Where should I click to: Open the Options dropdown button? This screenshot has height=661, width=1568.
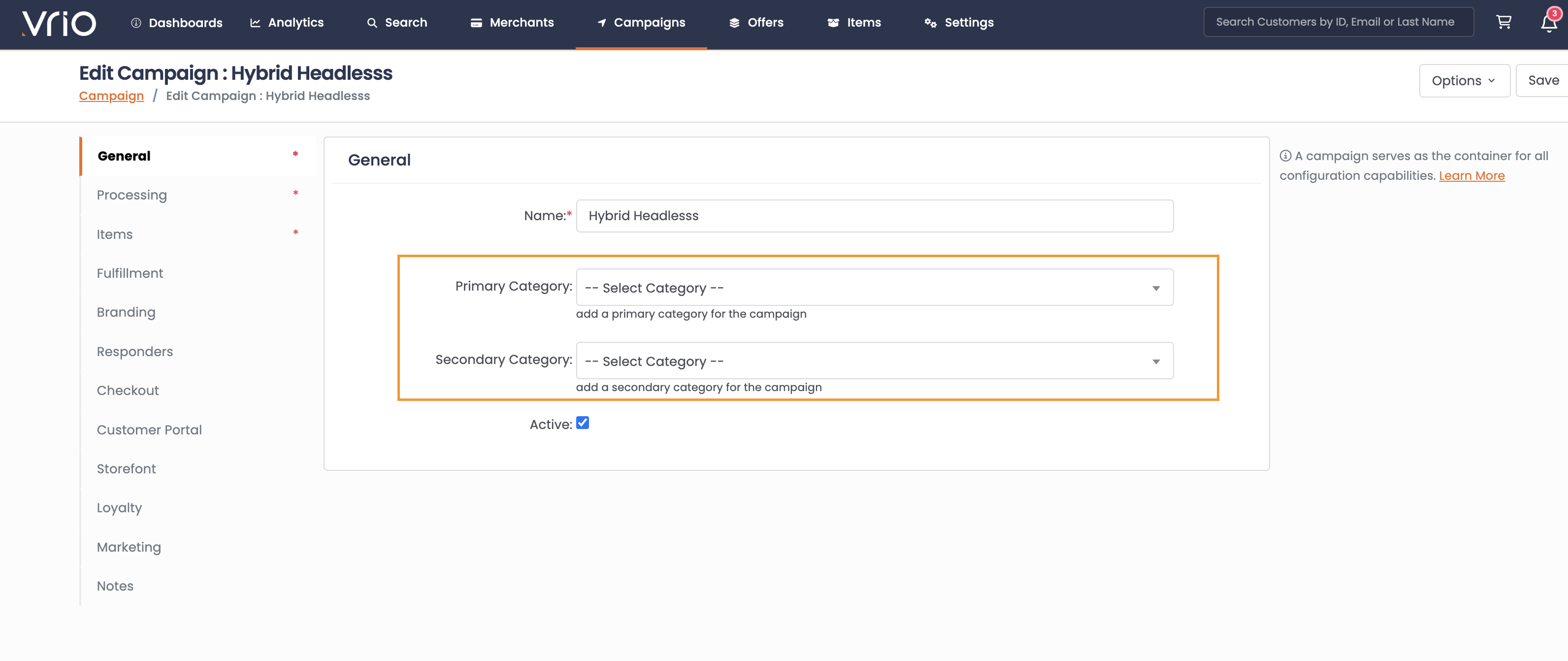tap(1465, 80)
